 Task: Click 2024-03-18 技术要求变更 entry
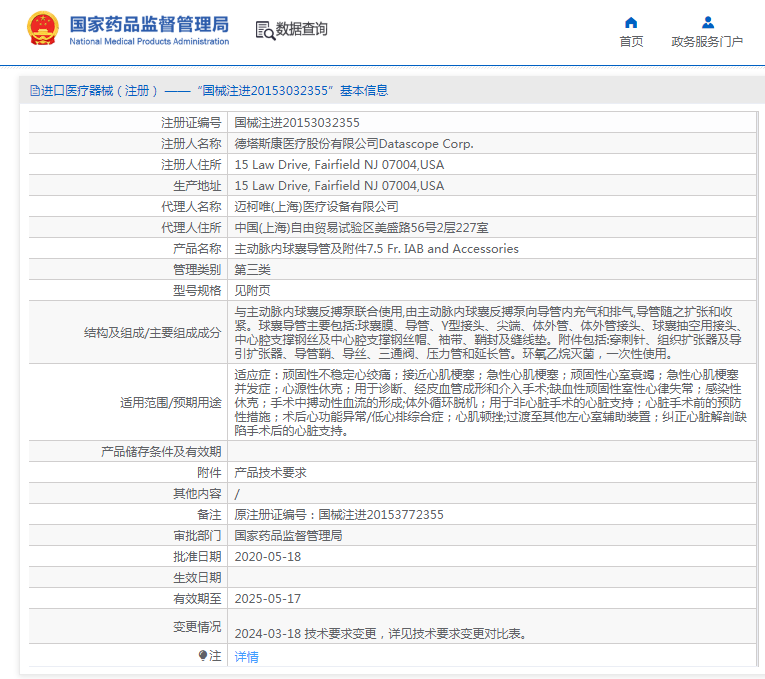point(380,634)
